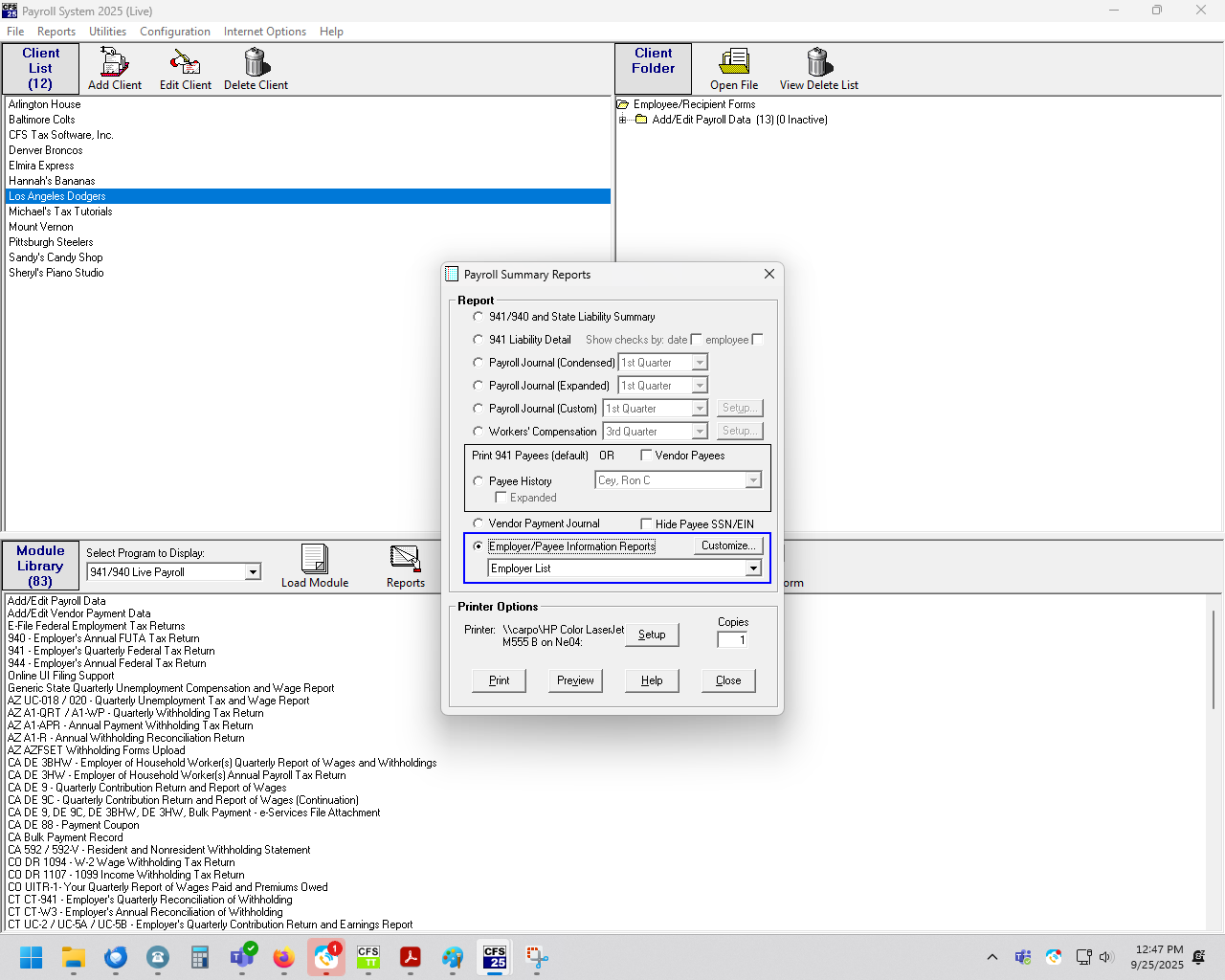Click the CFS 25 Payroll taskbar icon

495,957
